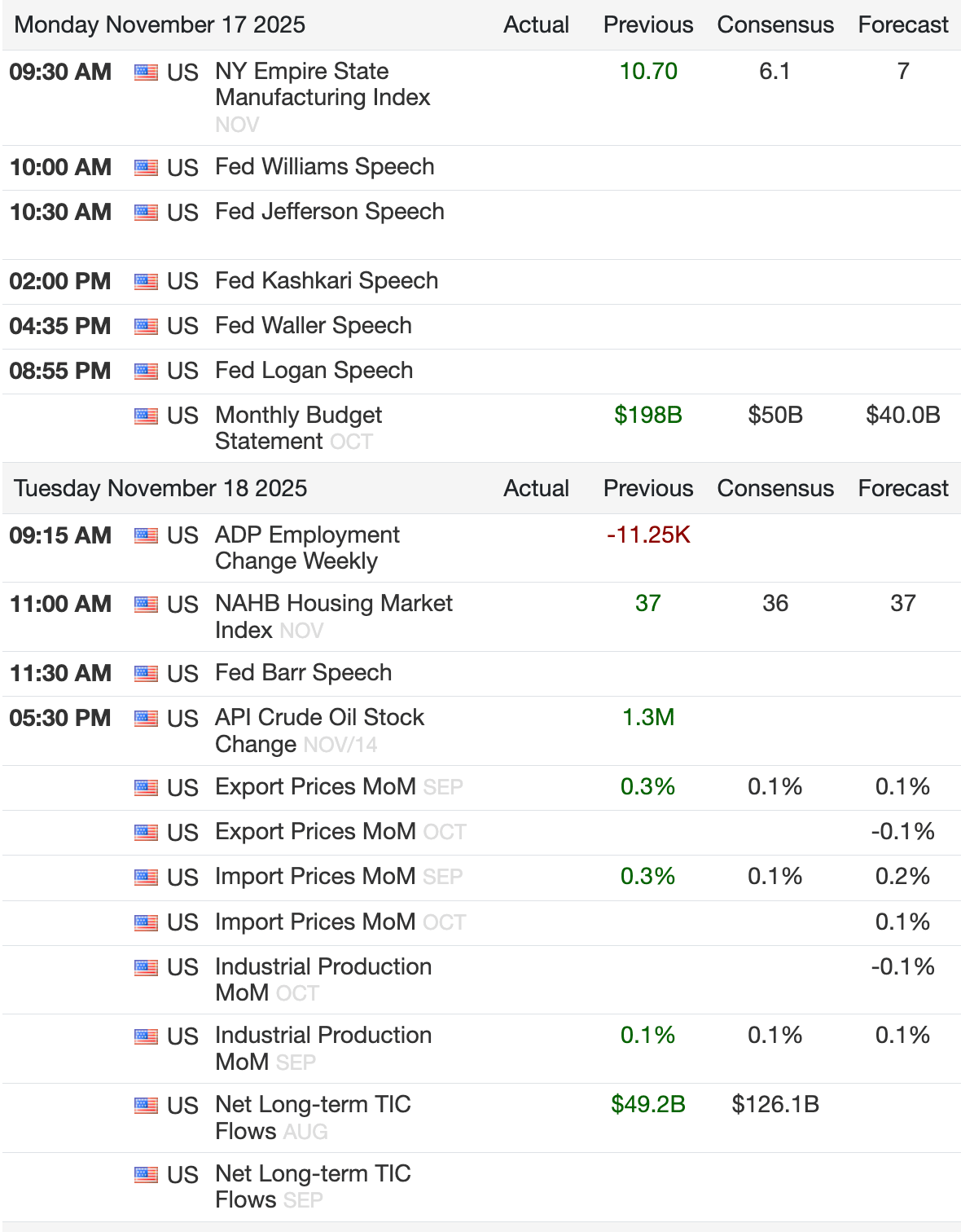Click the flag beside API Crude Oil Stock Change
Screen dimensions: 961x1232
click(x=146, y=719)
